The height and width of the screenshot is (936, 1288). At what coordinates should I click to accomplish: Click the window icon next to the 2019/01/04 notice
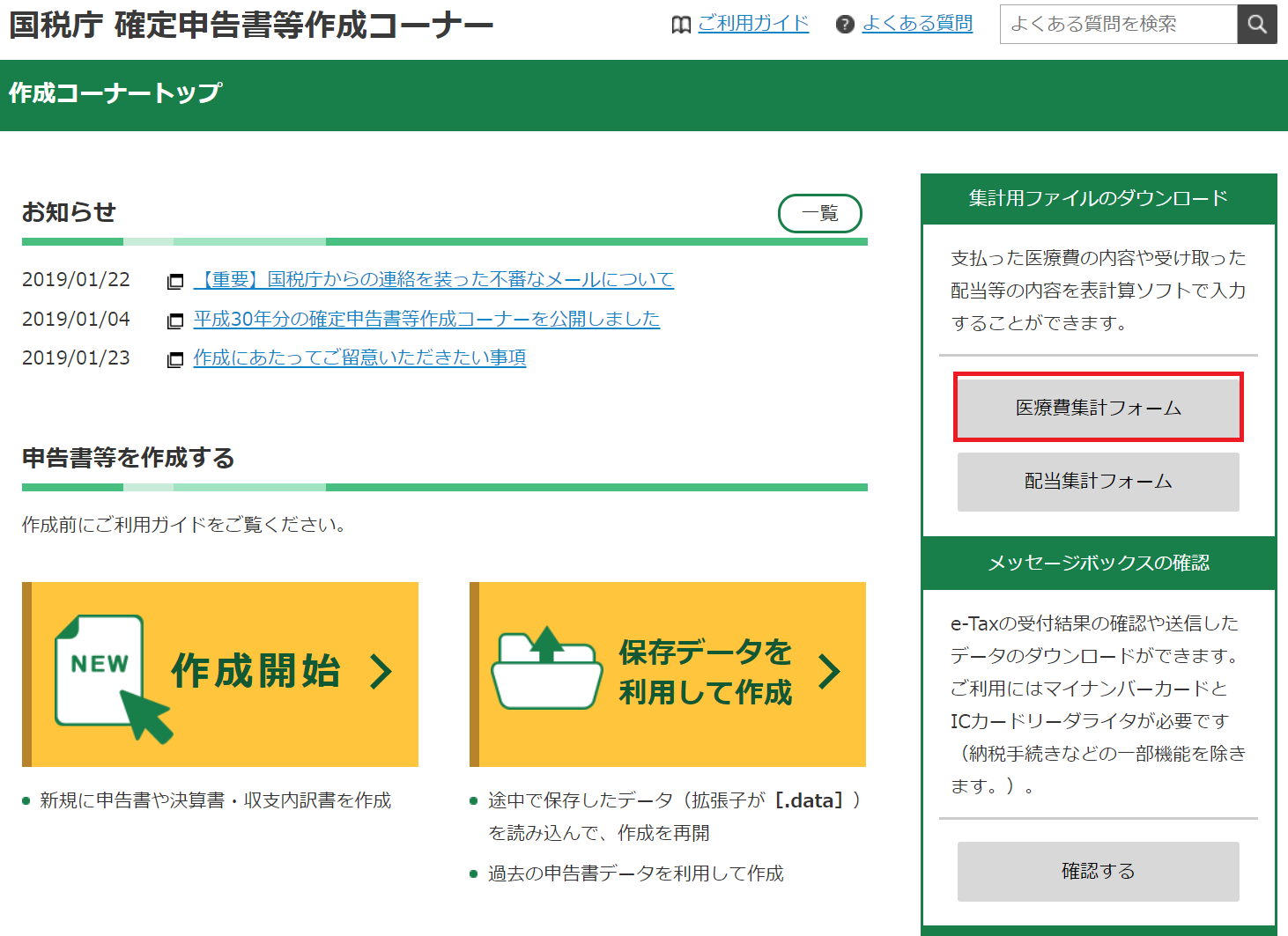(175, 321)
